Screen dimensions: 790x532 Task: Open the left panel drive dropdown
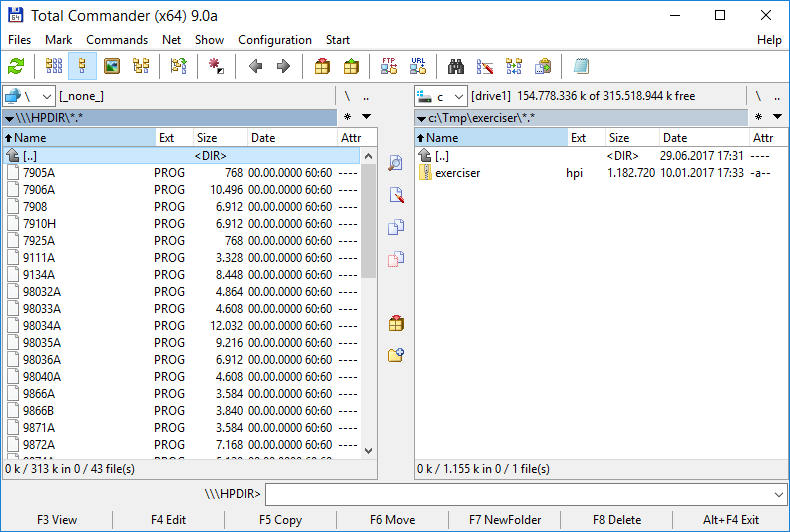(x=28, y=96)
